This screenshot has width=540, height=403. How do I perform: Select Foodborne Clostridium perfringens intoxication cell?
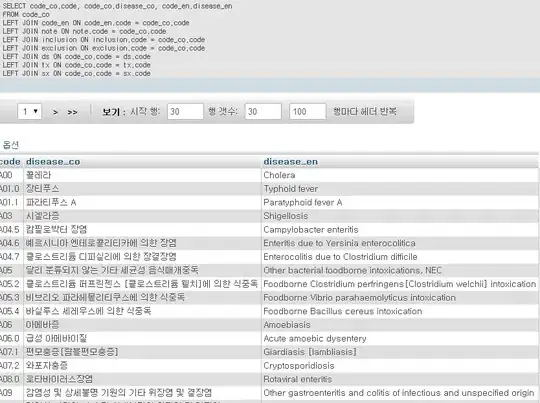(400, 284)
